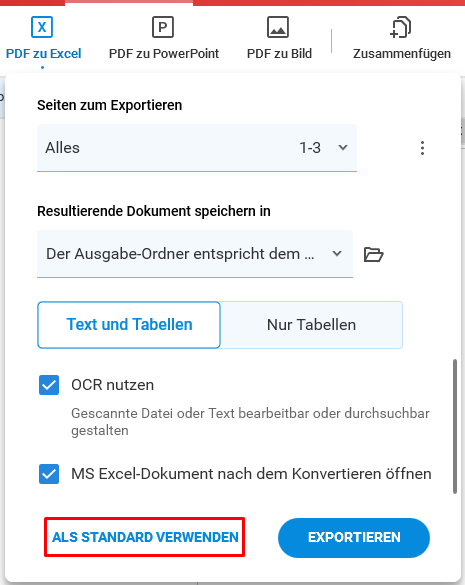
Task: Click the PDF zu Excel text label
Action: click(43, 54)
